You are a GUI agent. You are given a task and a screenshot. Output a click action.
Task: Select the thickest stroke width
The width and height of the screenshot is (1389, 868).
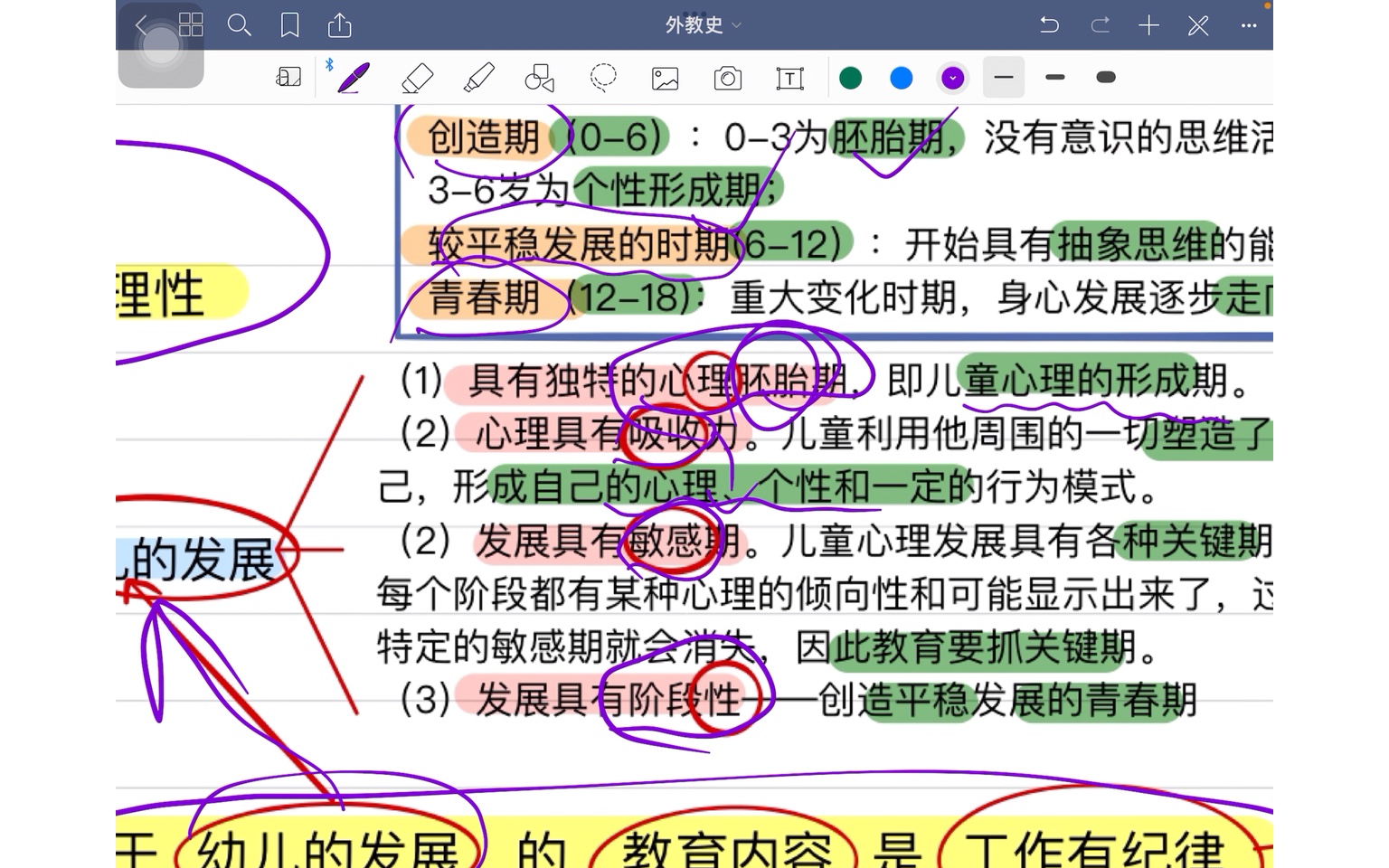coord(1105,78)
